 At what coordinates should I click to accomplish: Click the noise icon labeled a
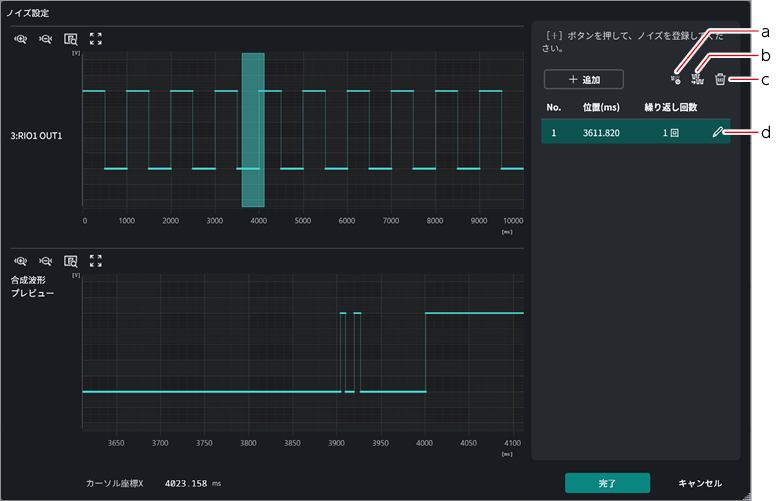tap(675, 79)
